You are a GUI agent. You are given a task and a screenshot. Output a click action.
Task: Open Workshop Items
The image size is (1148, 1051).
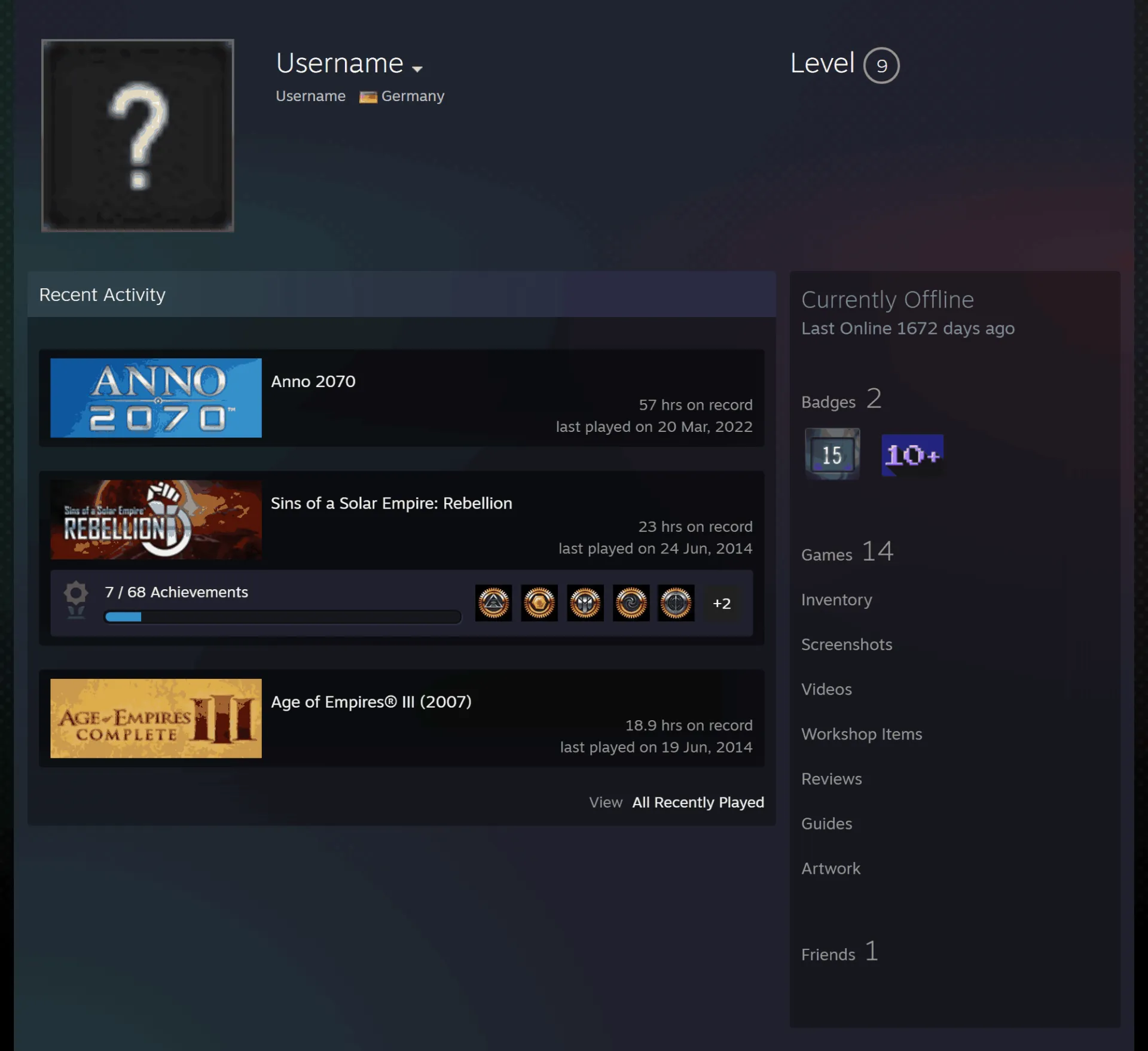tap(862, 734)
